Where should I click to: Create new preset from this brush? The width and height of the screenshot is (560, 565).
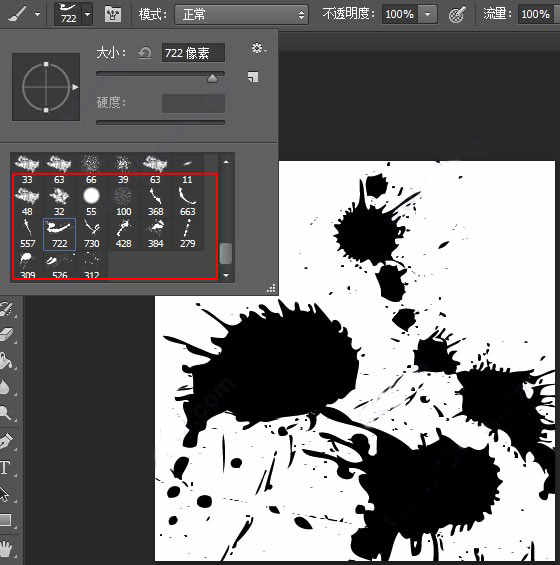253,77
